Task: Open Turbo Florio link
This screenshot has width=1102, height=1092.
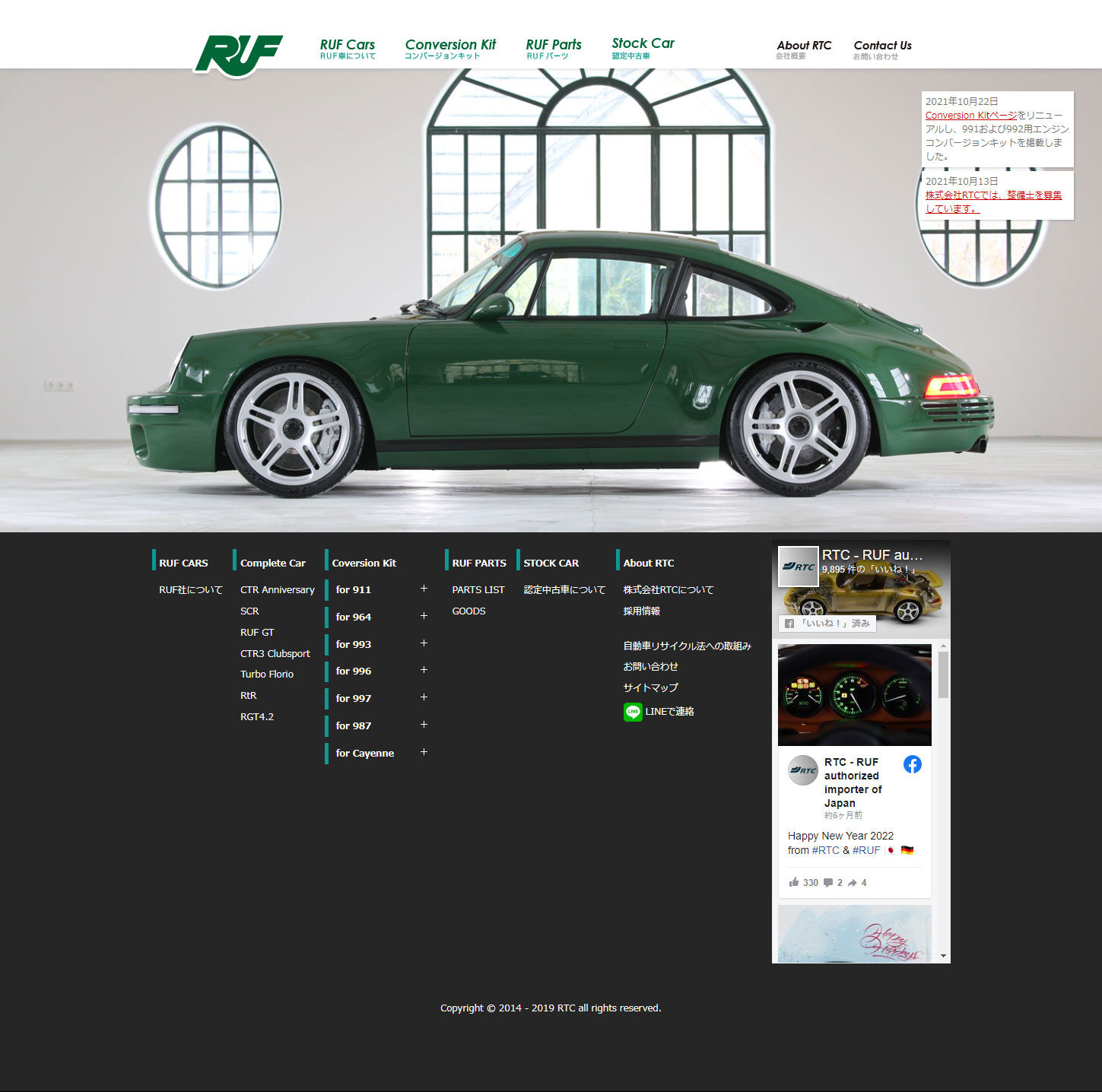Action: coord(267,674)
